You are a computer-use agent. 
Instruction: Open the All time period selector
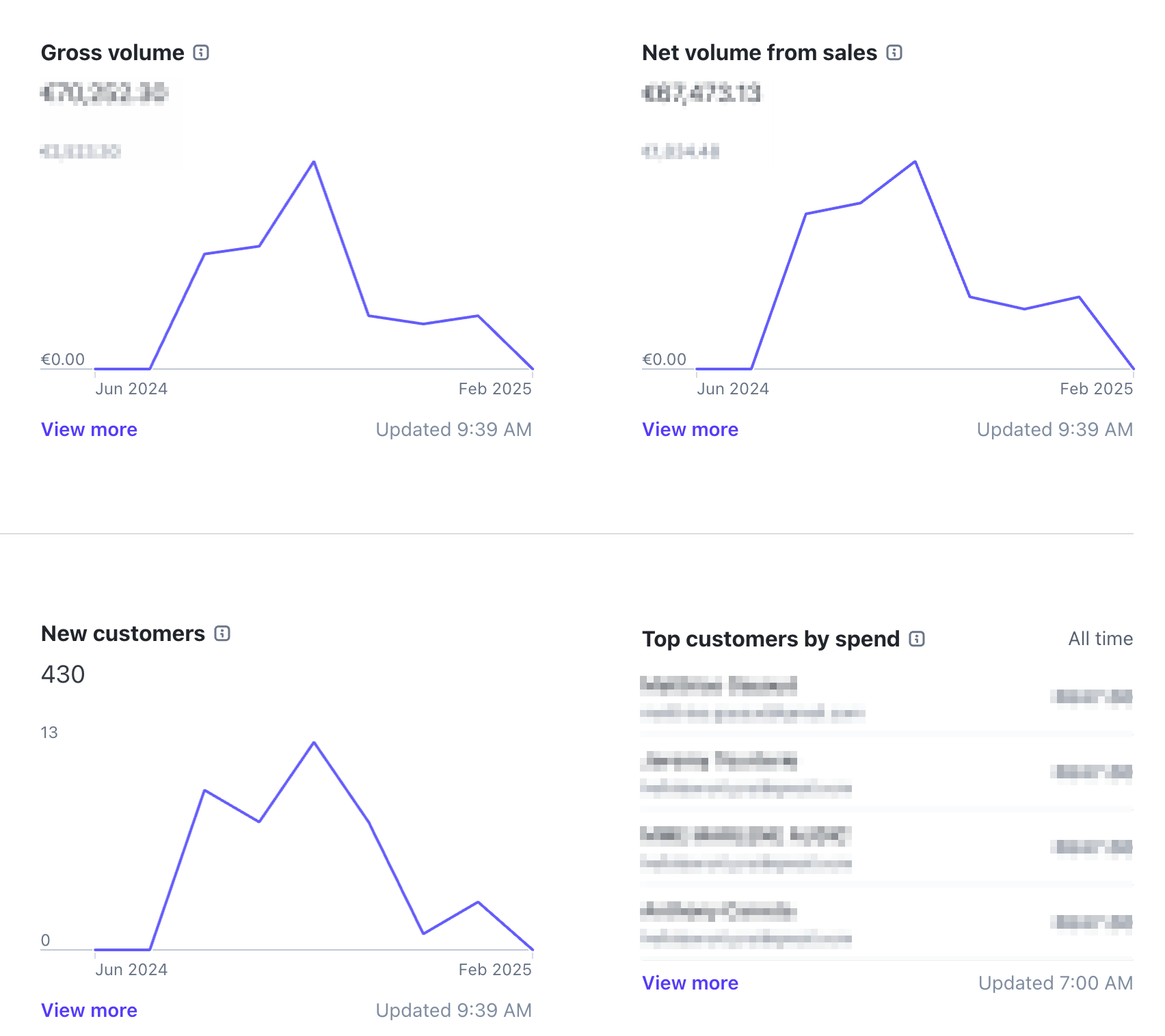point(1100,639)
